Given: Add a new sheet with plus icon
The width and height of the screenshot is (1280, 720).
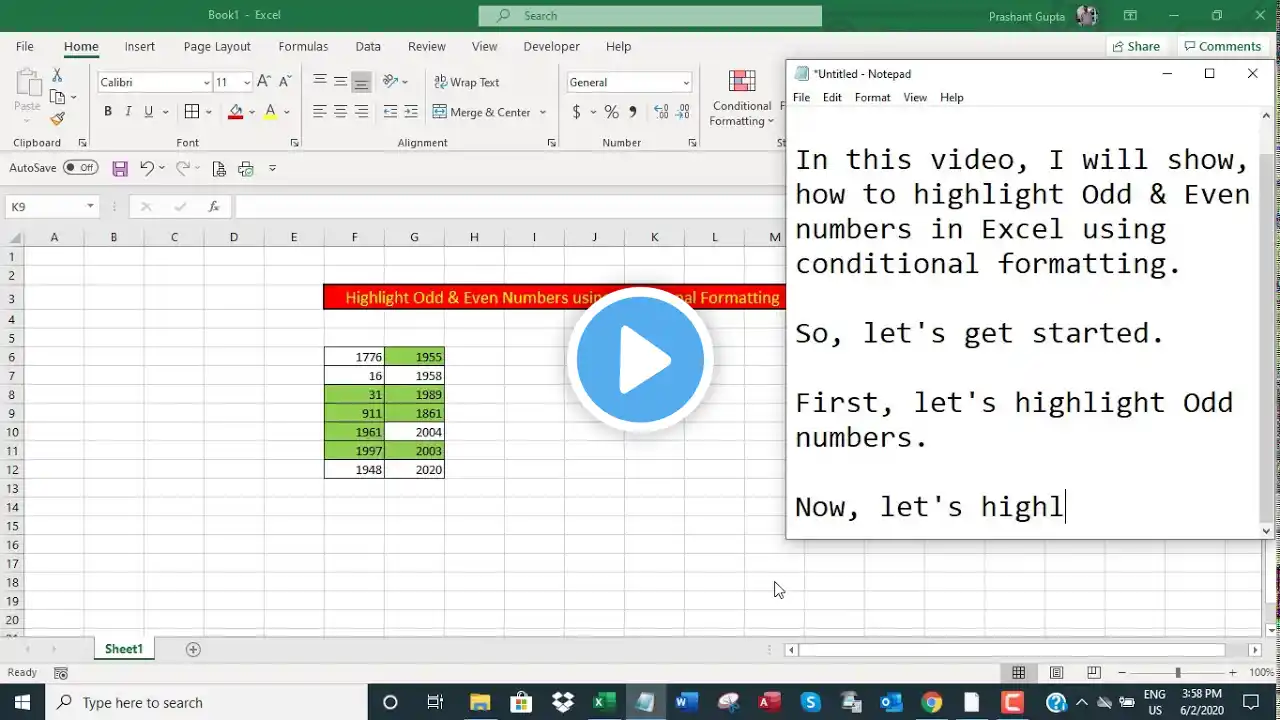Looking at the screenshot, I should click(193, 649).
